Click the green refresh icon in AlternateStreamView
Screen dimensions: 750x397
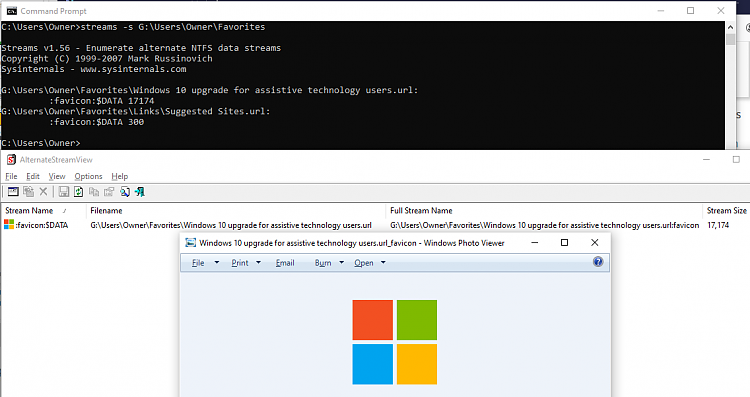coord(78,192)
